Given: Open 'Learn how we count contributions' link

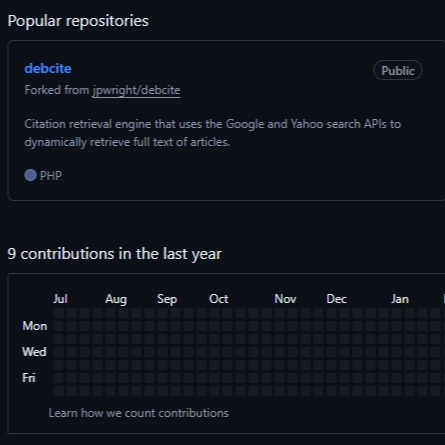Looking at the screenshot, I should point(139,413).
